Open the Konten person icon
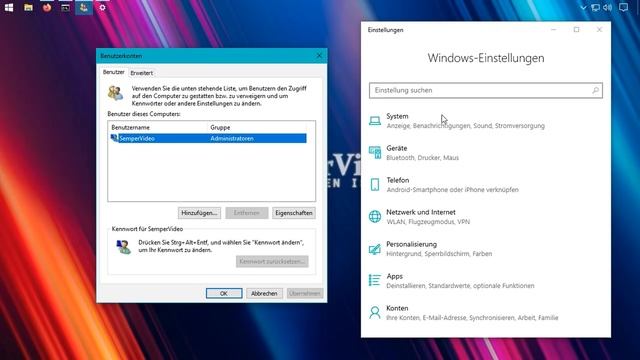Screen dimensions: 640x360 pos(375,313)
